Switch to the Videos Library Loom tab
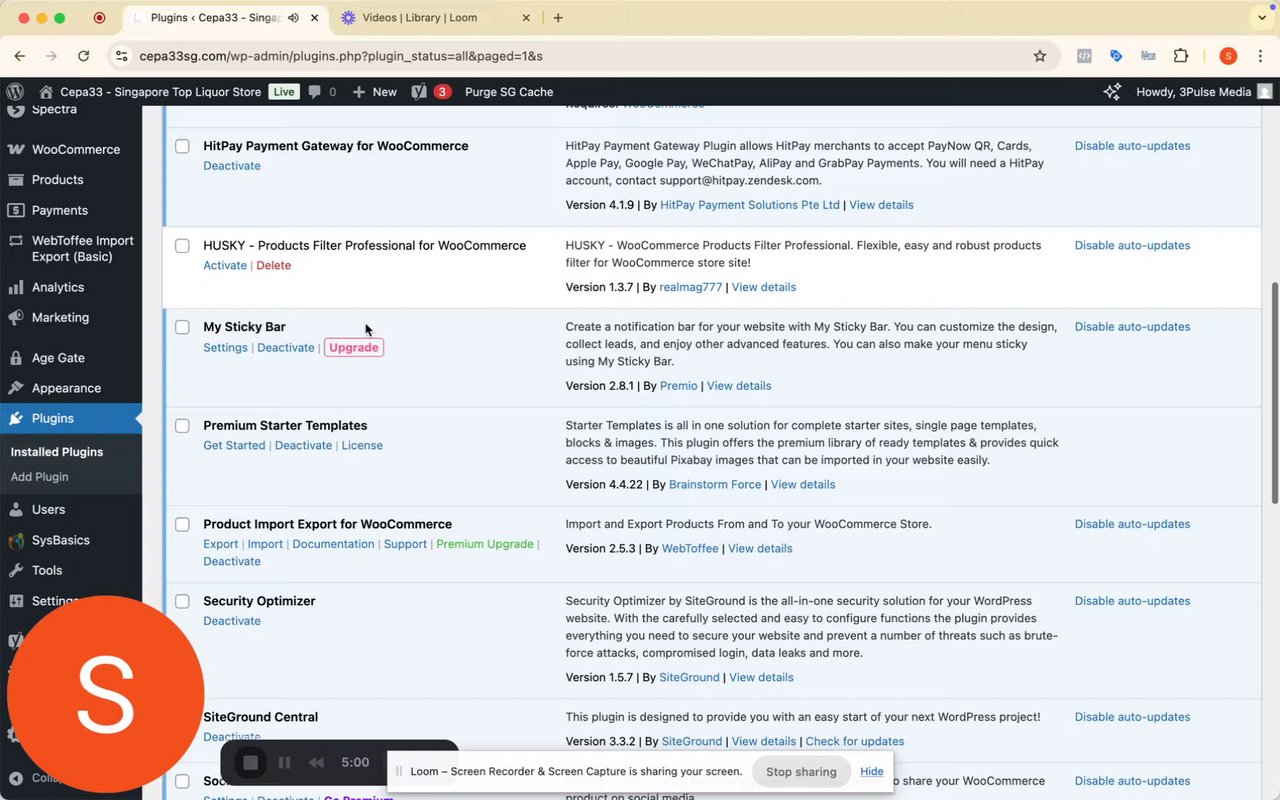1280x800 pixels. coord(420,18)
